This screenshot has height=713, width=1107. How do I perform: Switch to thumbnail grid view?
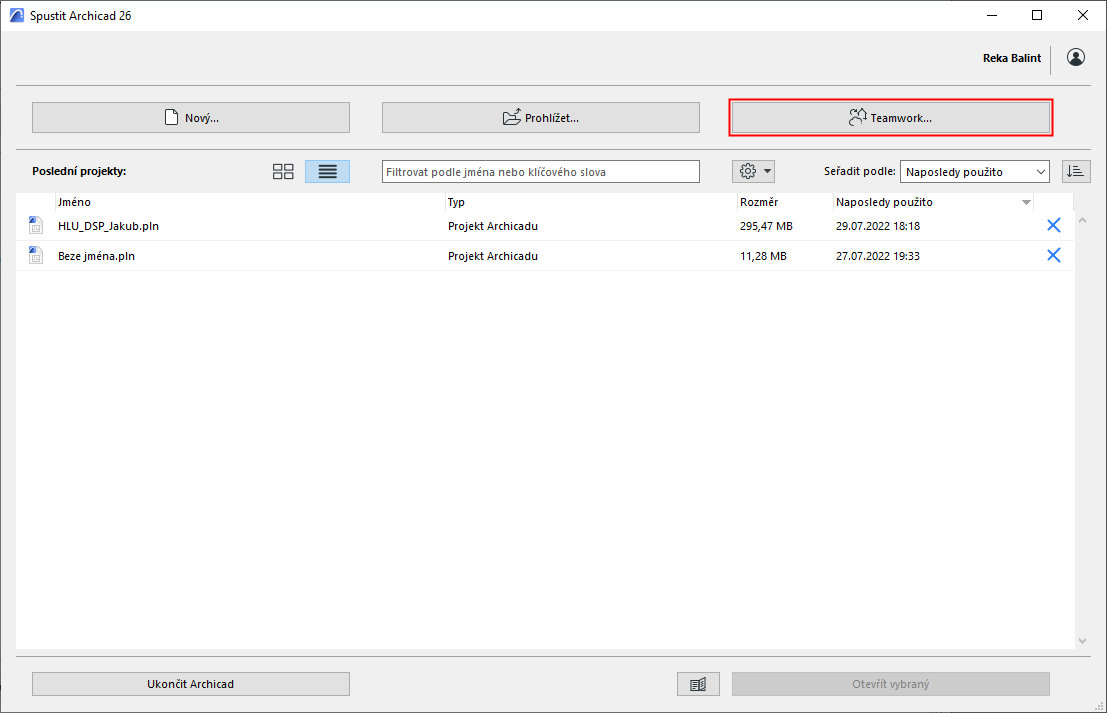[283, 172]
